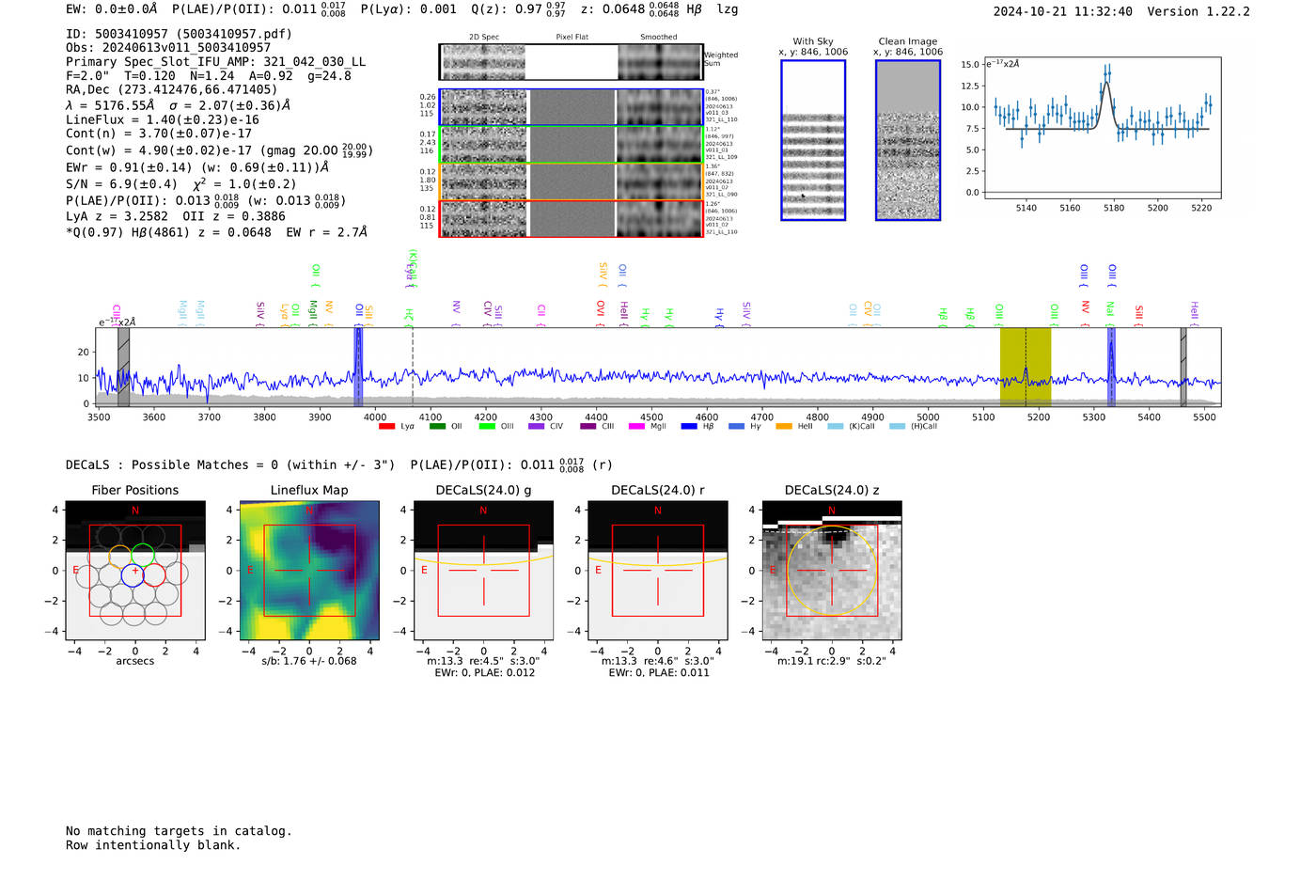Click the s/b: 1.76 +/- 0.068 caption
Image resolution: width=1316 pixels, height=896 pixels.
click(309, 661)
